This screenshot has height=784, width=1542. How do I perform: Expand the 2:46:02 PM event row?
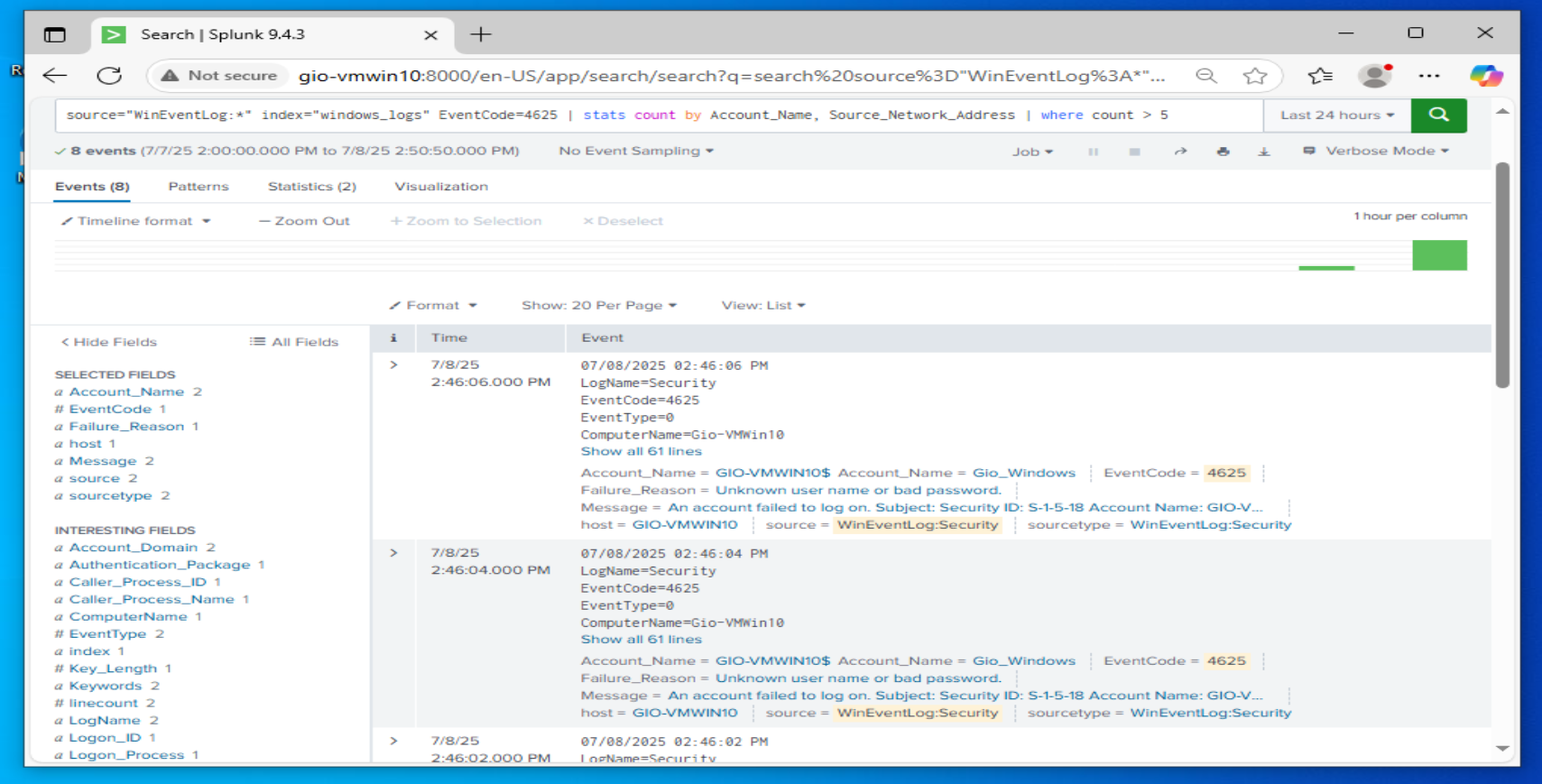point(393,742)
